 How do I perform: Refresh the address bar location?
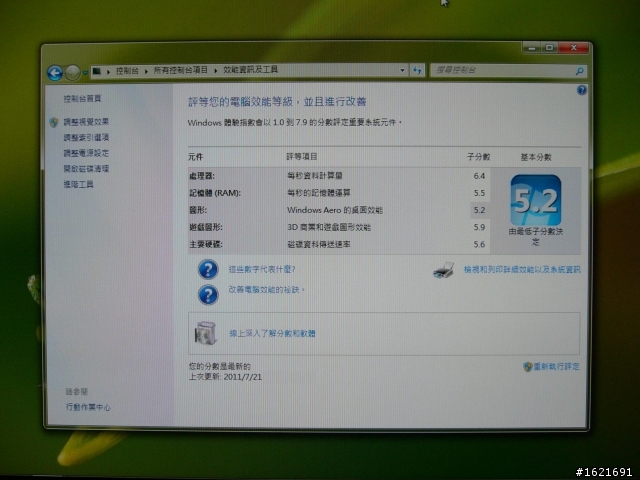(x=417, y=70)
